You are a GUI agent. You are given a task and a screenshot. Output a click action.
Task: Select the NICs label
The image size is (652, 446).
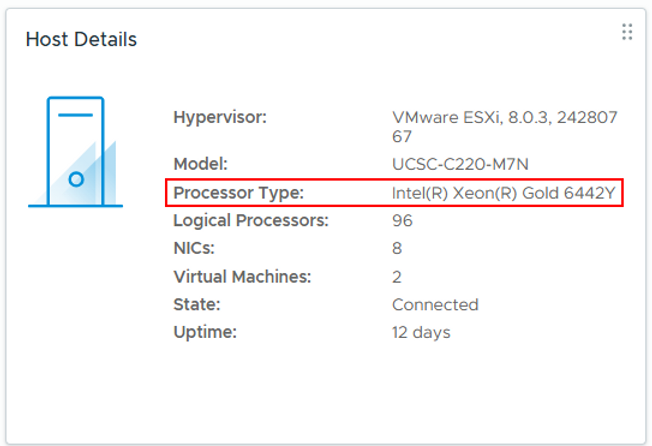(194, 248)
